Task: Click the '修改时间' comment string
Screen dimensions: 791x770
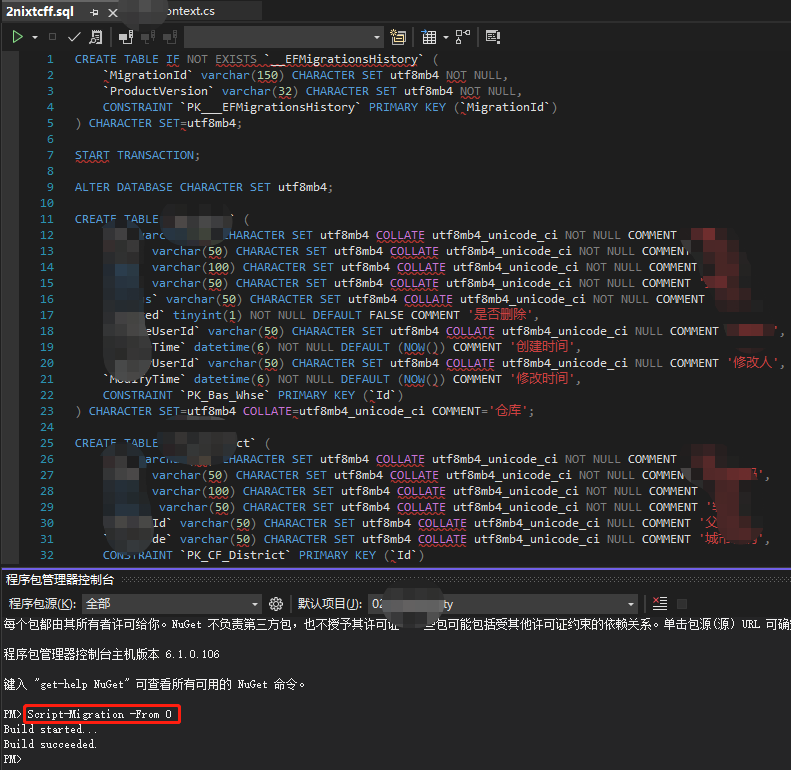Action: coord(542,378)
